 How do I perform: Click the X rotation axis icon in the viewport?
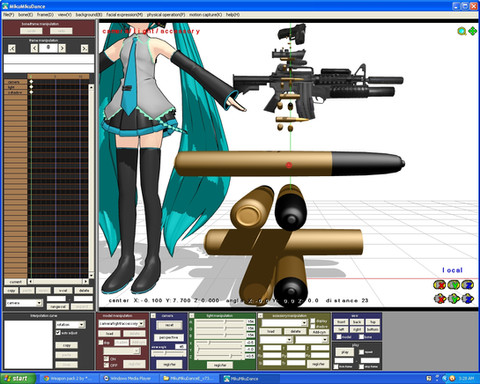point(439,285)
